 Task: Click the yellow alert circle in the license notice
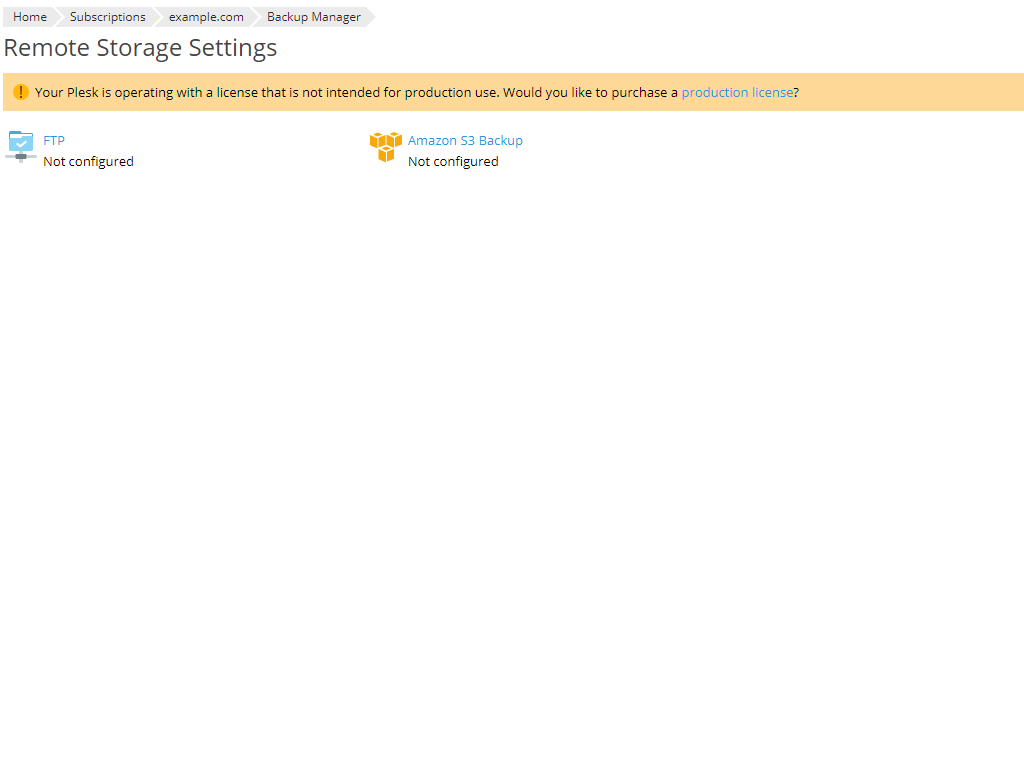coord(20,91)
